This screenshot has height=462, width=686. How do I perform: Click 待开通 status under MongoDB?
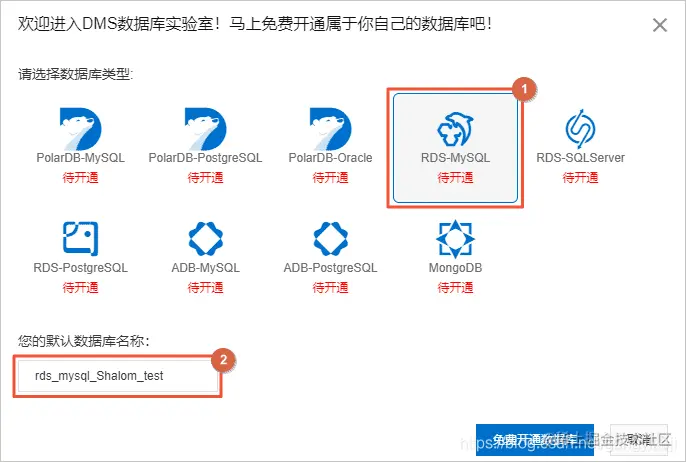point(455,287)
